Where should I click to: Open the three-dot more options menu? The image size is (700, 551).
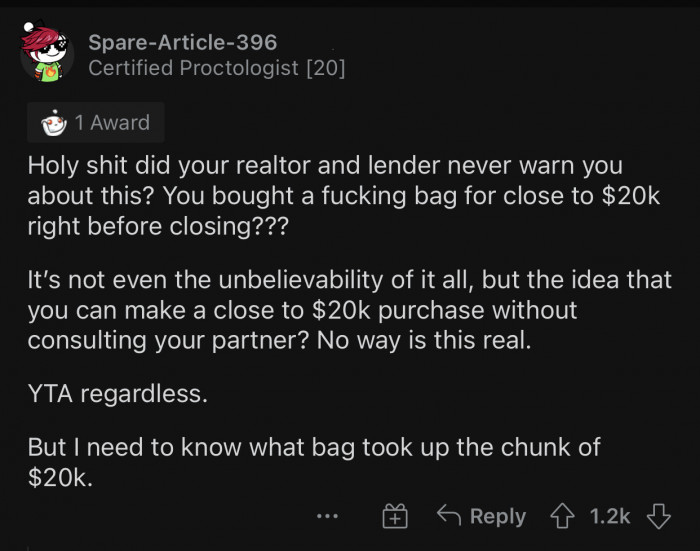click(326, 516)
